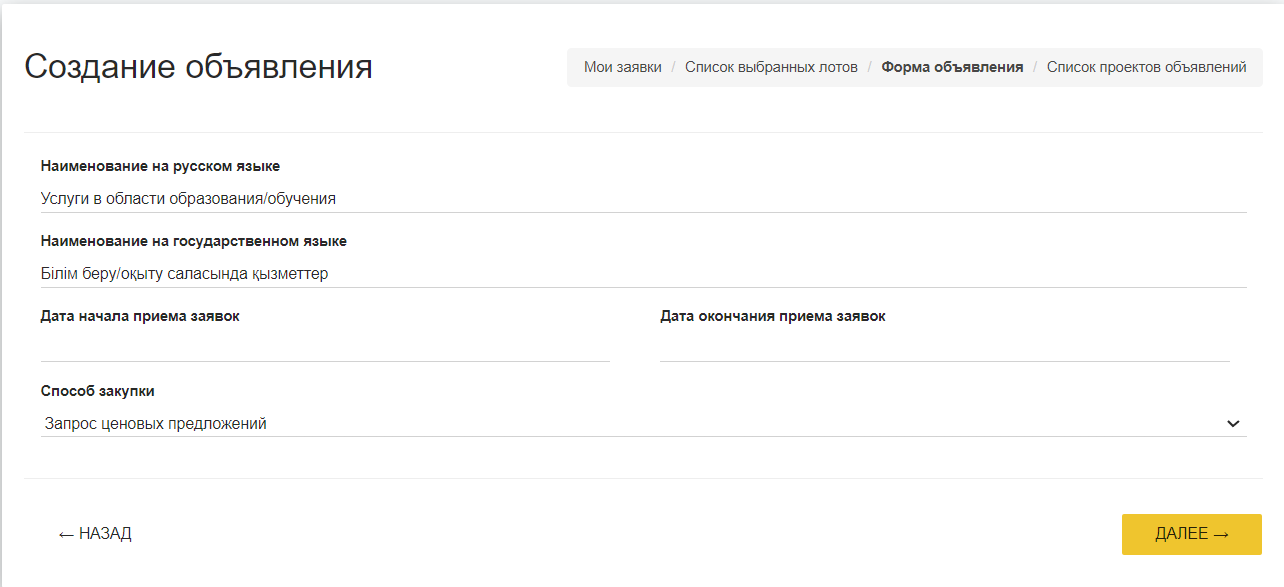1284x587 pixels.
Task: Click the Дата начала приема заявок date field
Action: [x=325, y=347]
